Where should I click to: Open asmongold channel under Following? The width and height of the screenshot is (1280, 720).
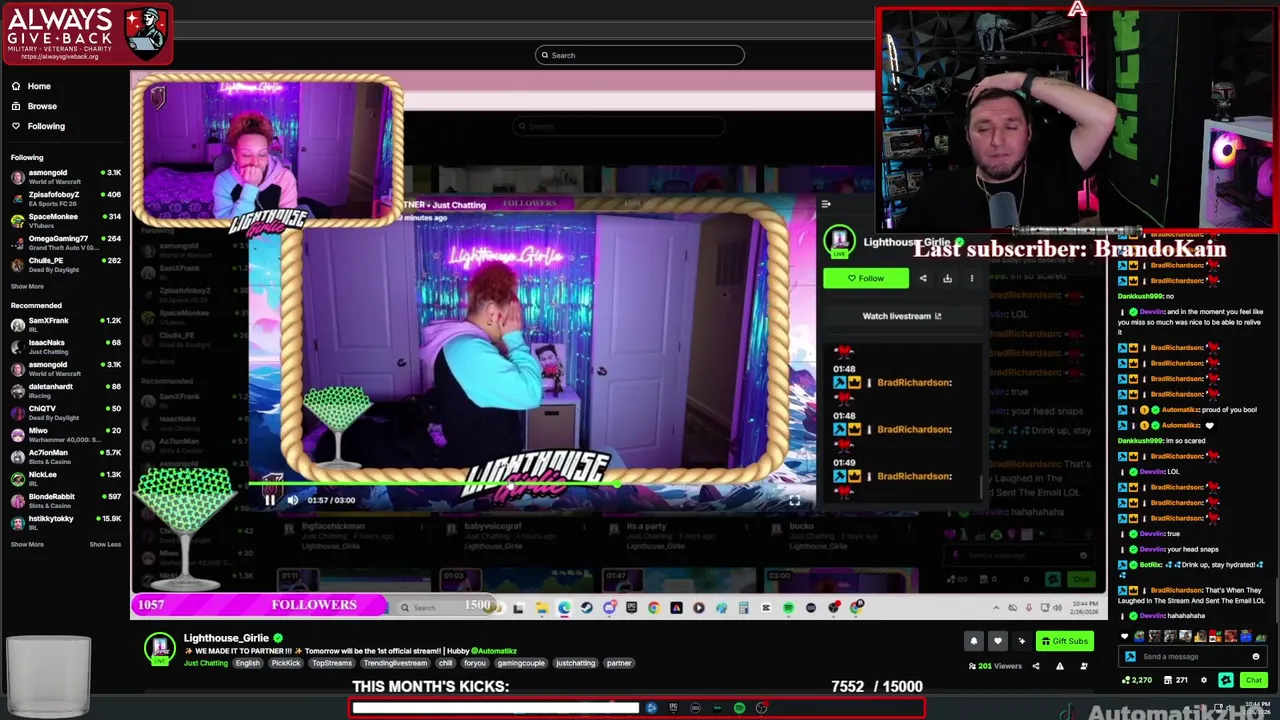click(65, 177)
